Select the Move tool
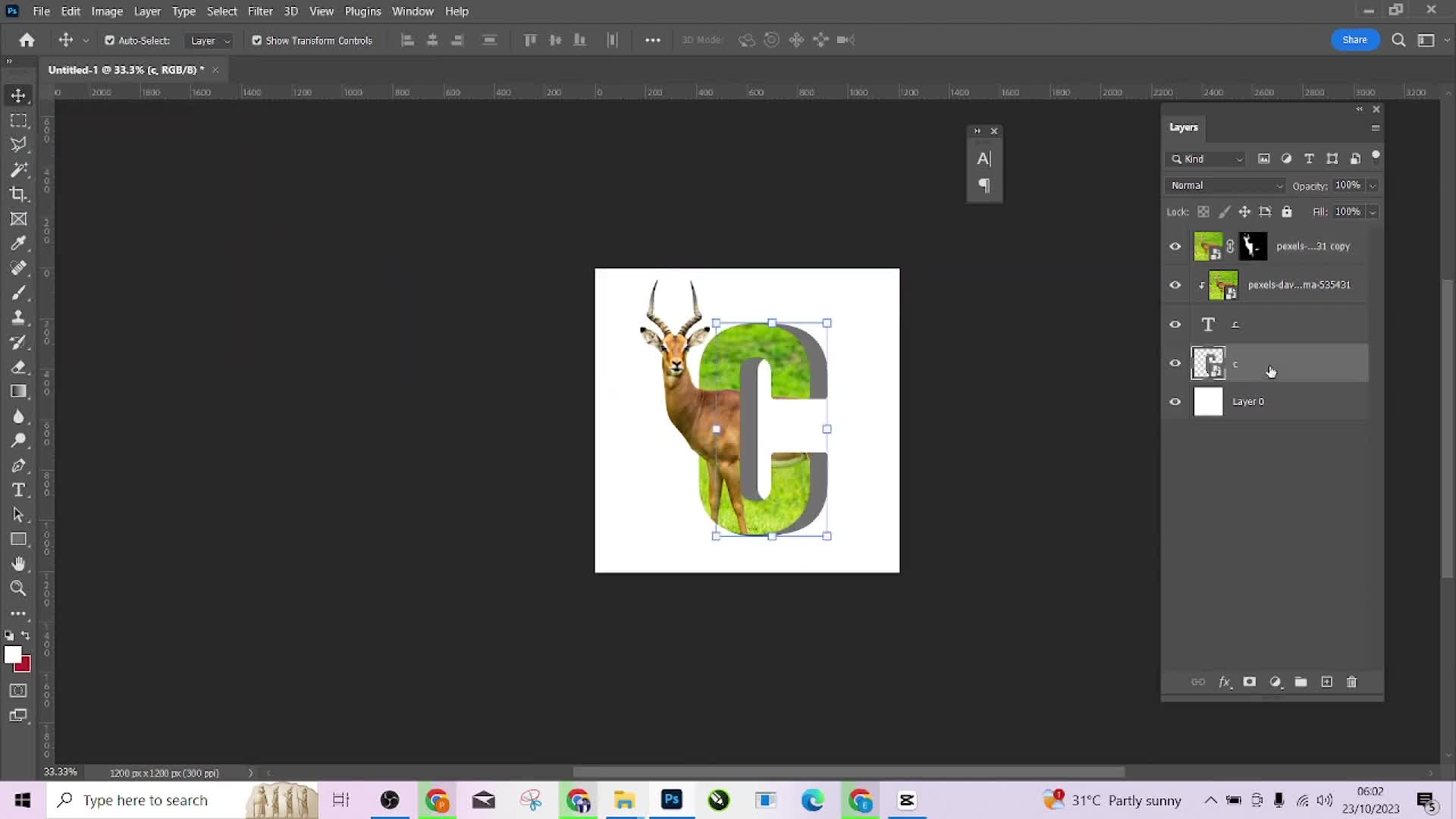 pos(18,95)
